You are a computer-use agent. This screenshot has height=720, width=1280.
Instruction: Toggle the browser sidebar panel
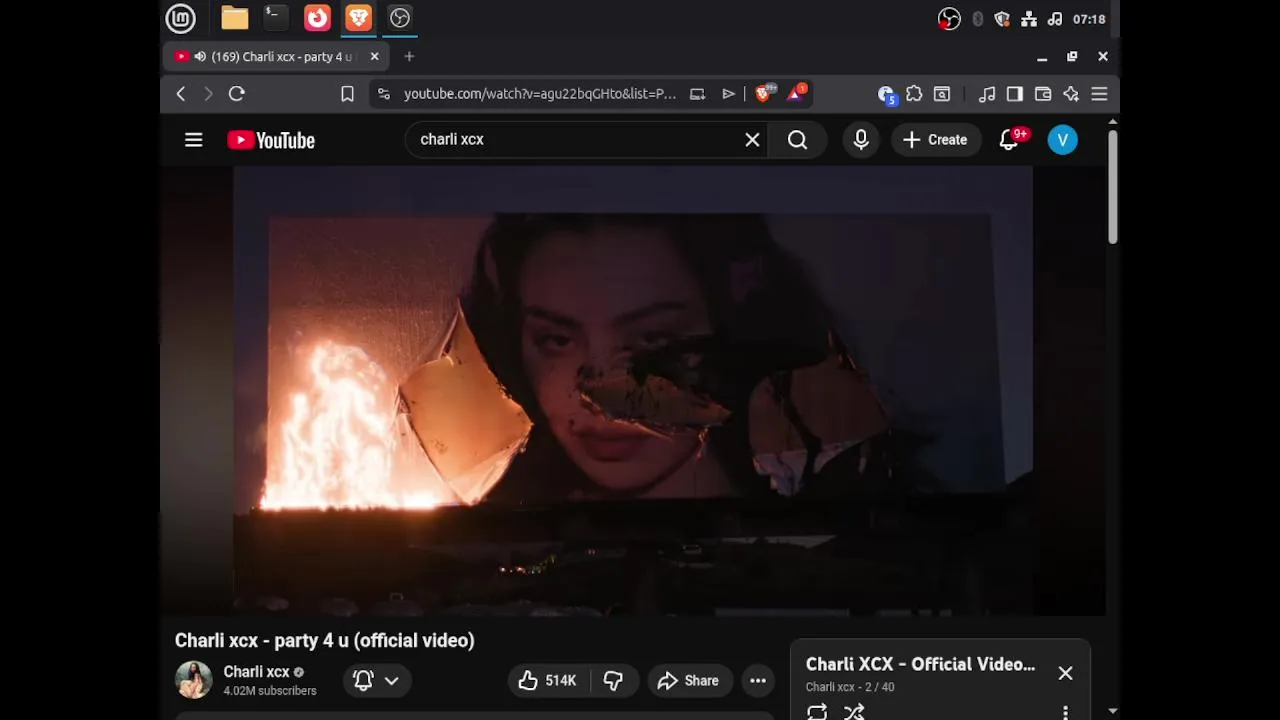1015,94
